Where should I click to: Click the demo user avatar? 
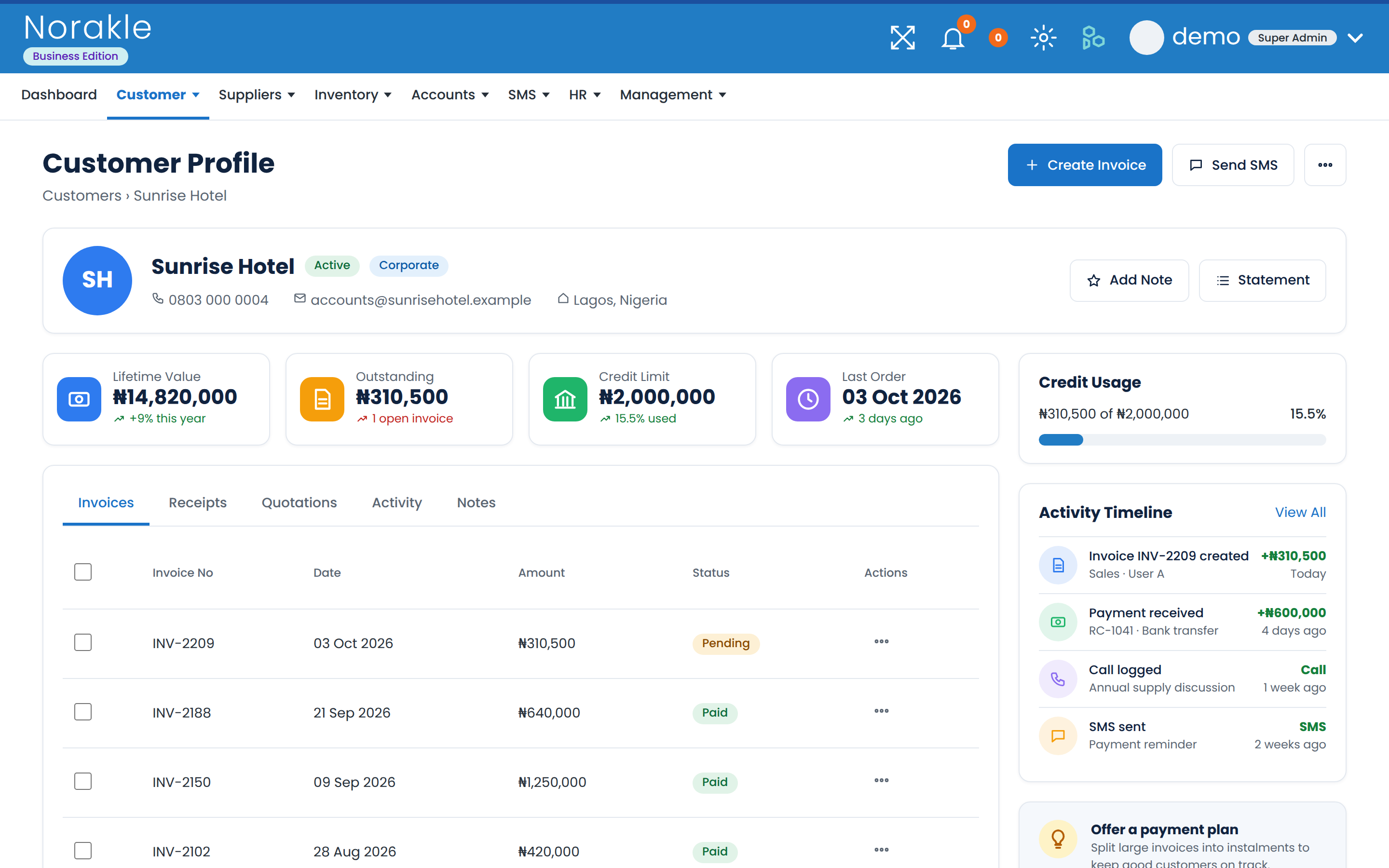coord(1146,38)
